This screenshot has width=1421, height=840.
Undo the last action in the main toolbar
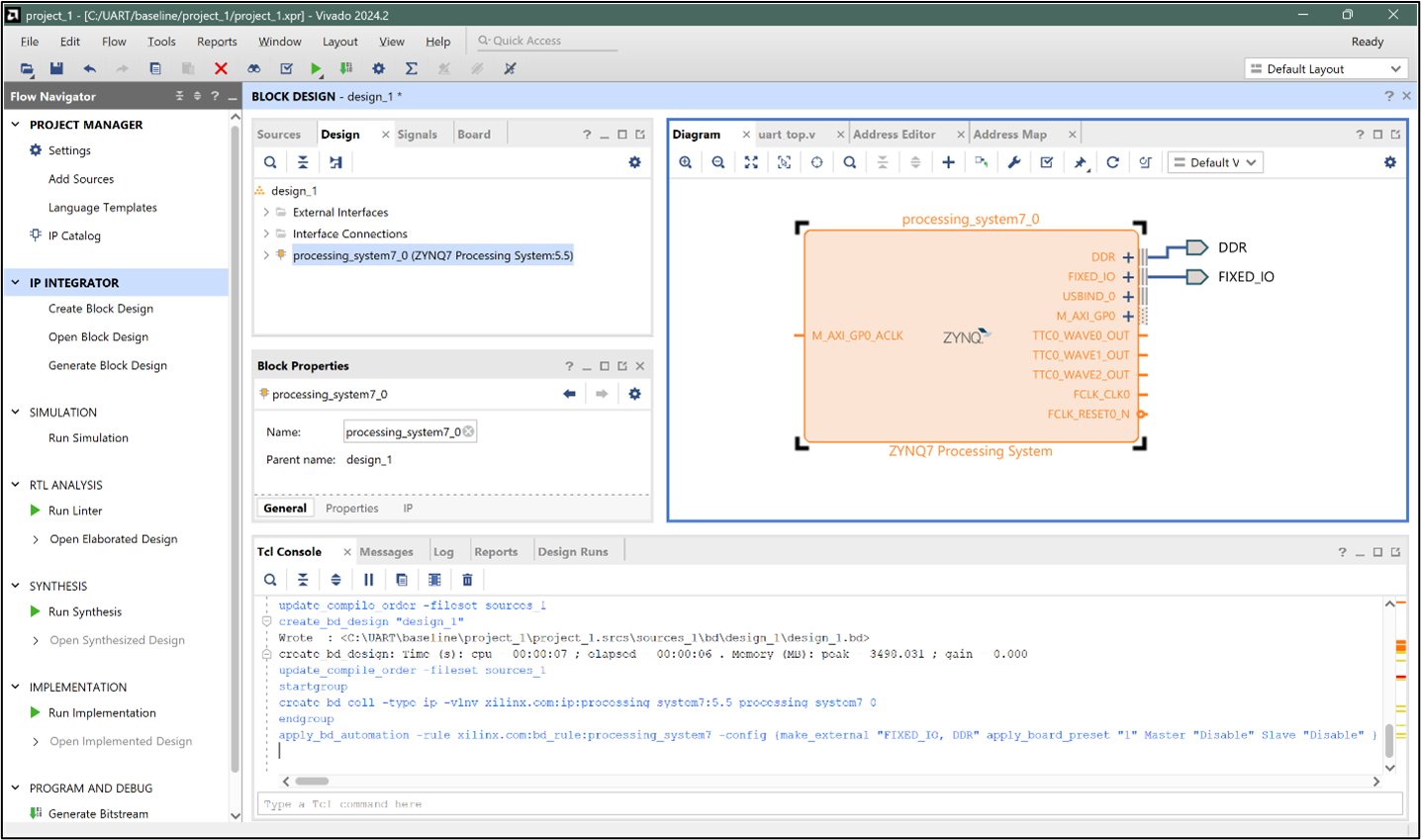pos(90,68)
